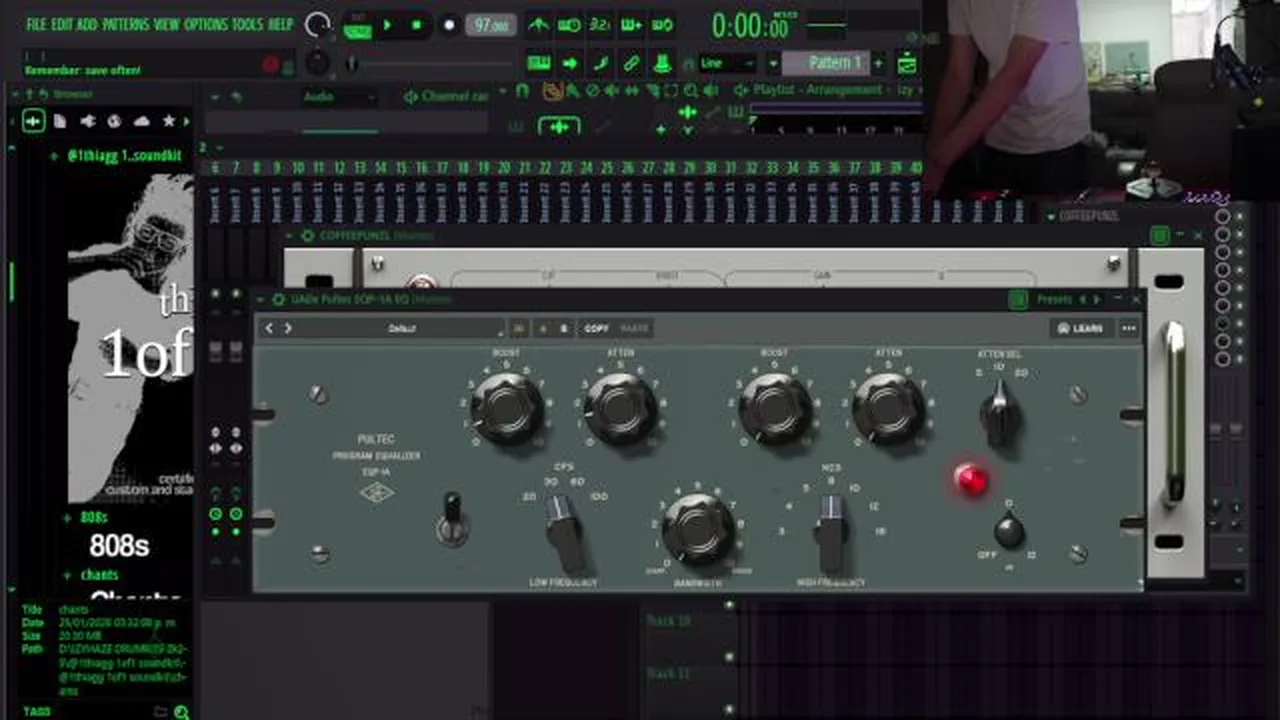Start playback with play button
The height and width of the screenshot is (720, 1280).
[388, 25]
